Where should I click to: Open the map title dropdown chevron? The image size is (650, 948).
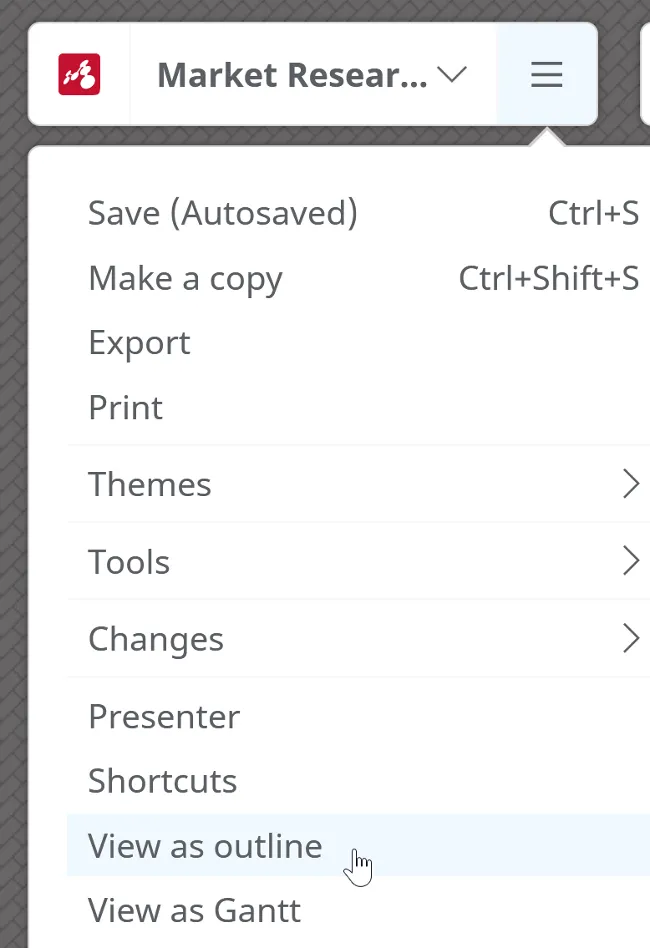453,75
